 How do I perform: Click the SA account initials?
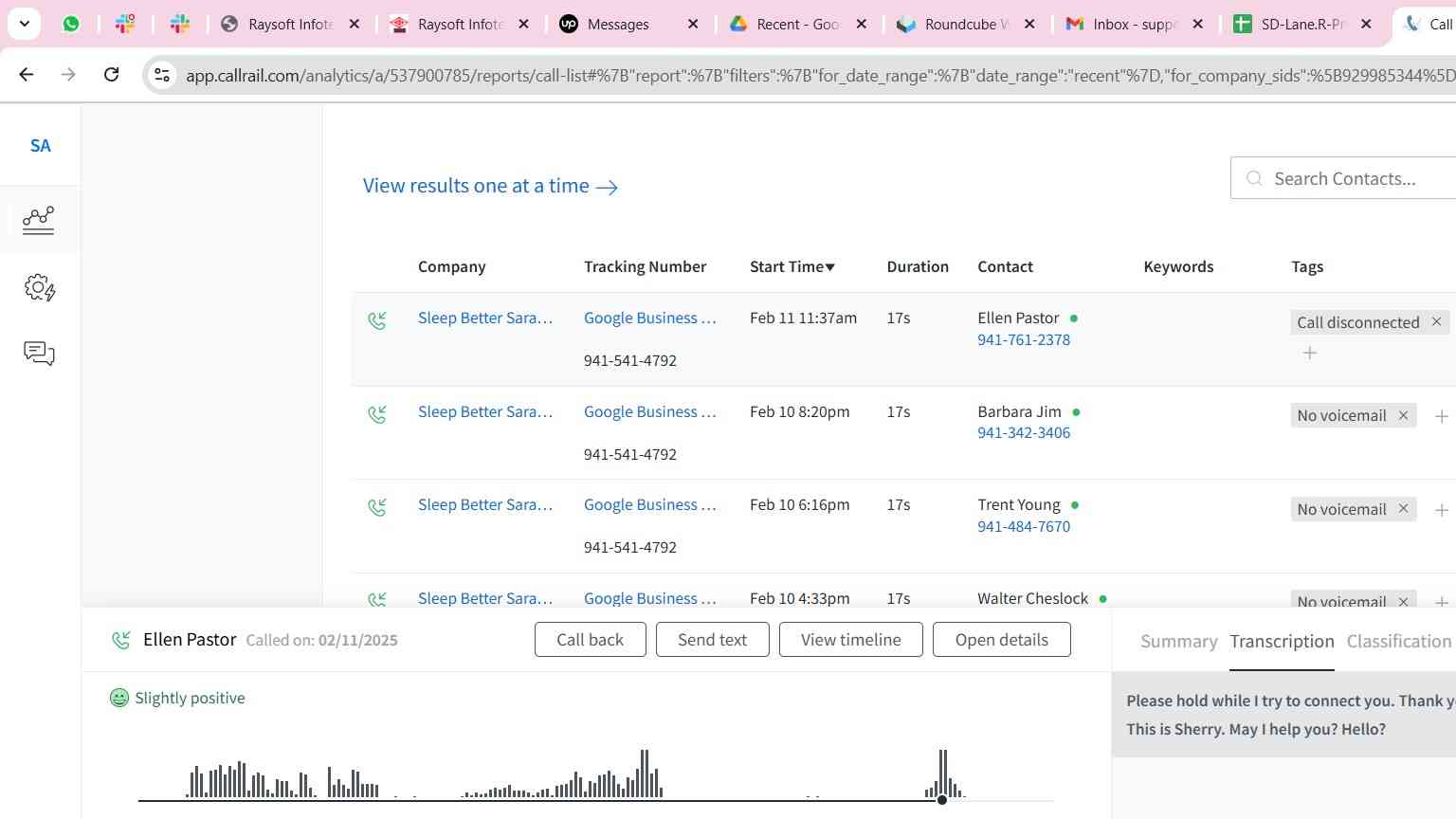click(40, 146)
